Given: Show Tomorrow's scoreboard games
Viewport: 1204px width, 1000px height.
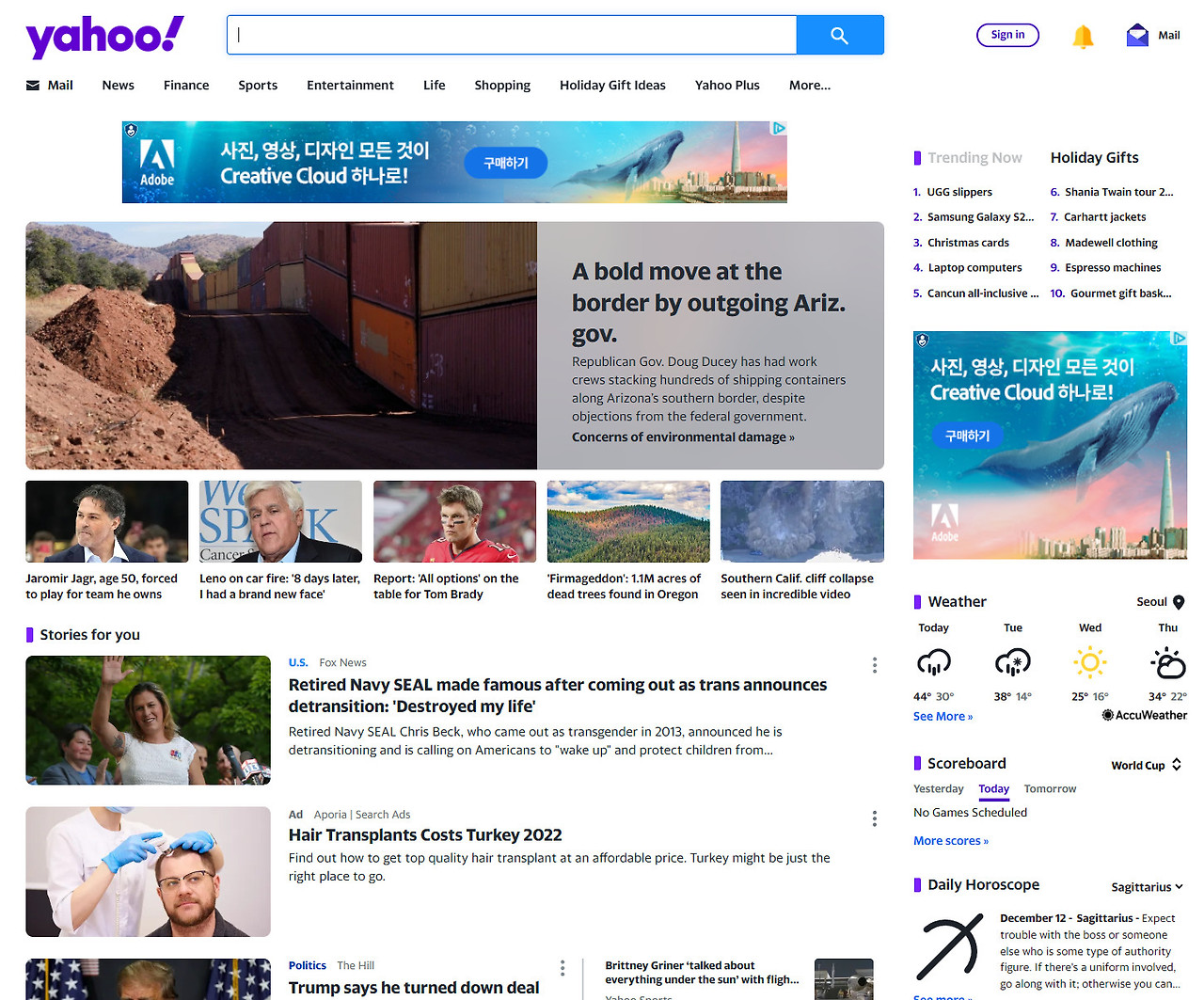Looking at the screenshot, I should pos(1050,789).
